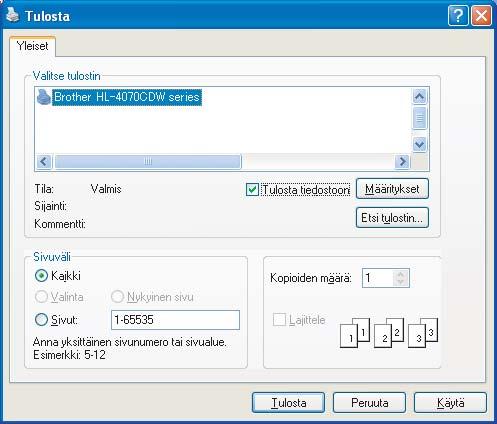Click the printer icon in title bar
The image size is (497, 424).
[x=13, y=15]
